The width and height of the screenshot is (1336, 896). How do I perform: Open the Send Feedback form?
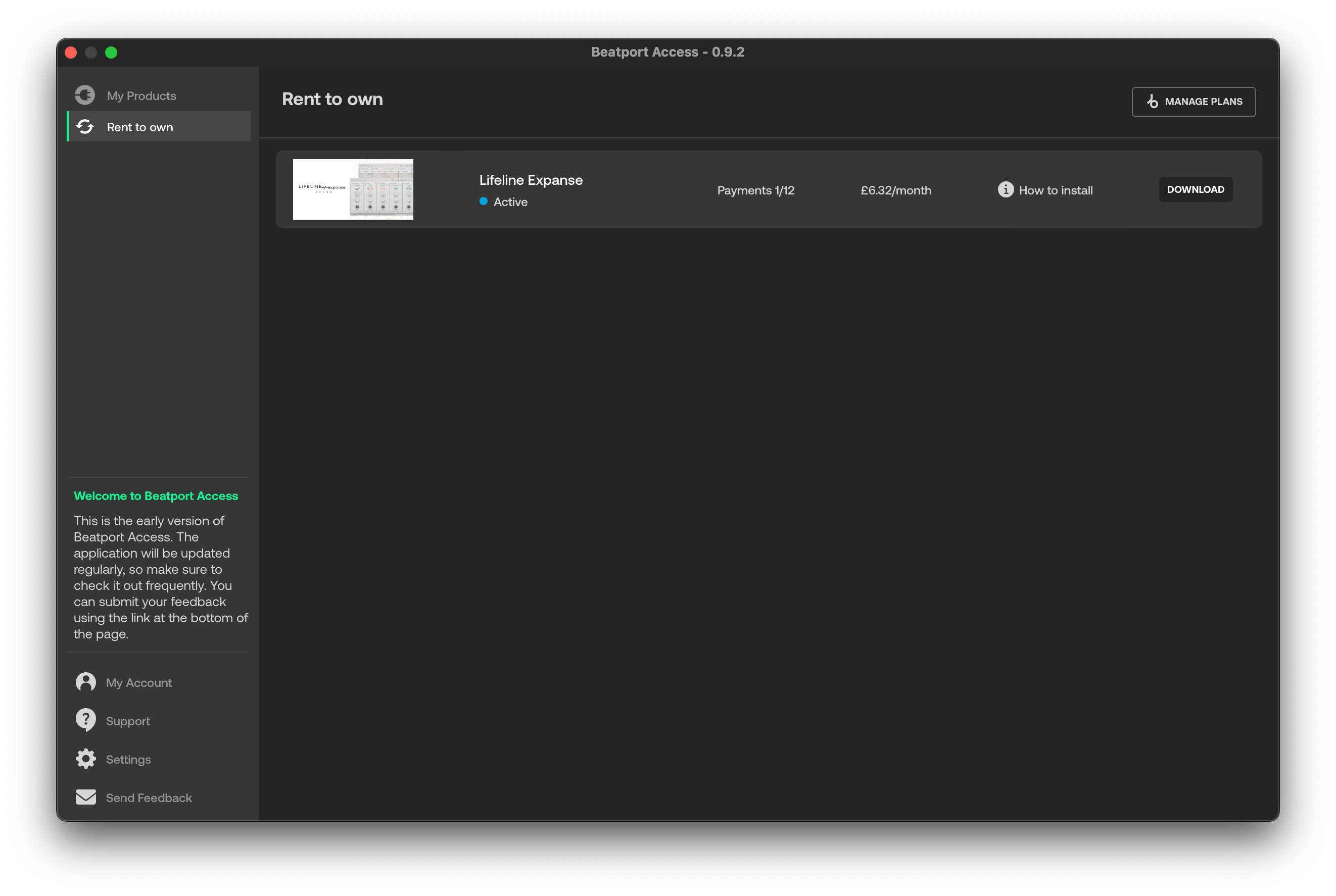pyautogui.click(x=148, y=797)
